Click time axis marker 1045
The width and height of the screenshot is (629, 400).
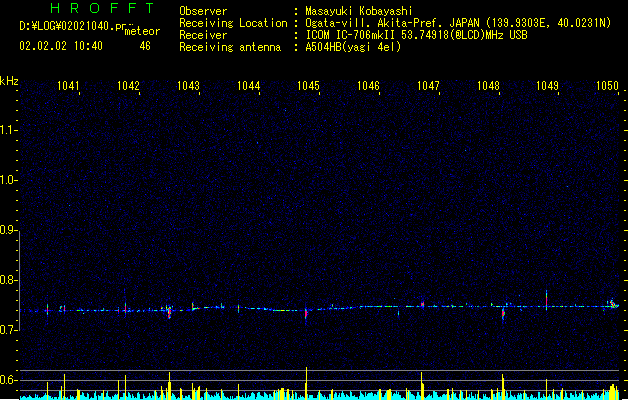tap(308, 85)
